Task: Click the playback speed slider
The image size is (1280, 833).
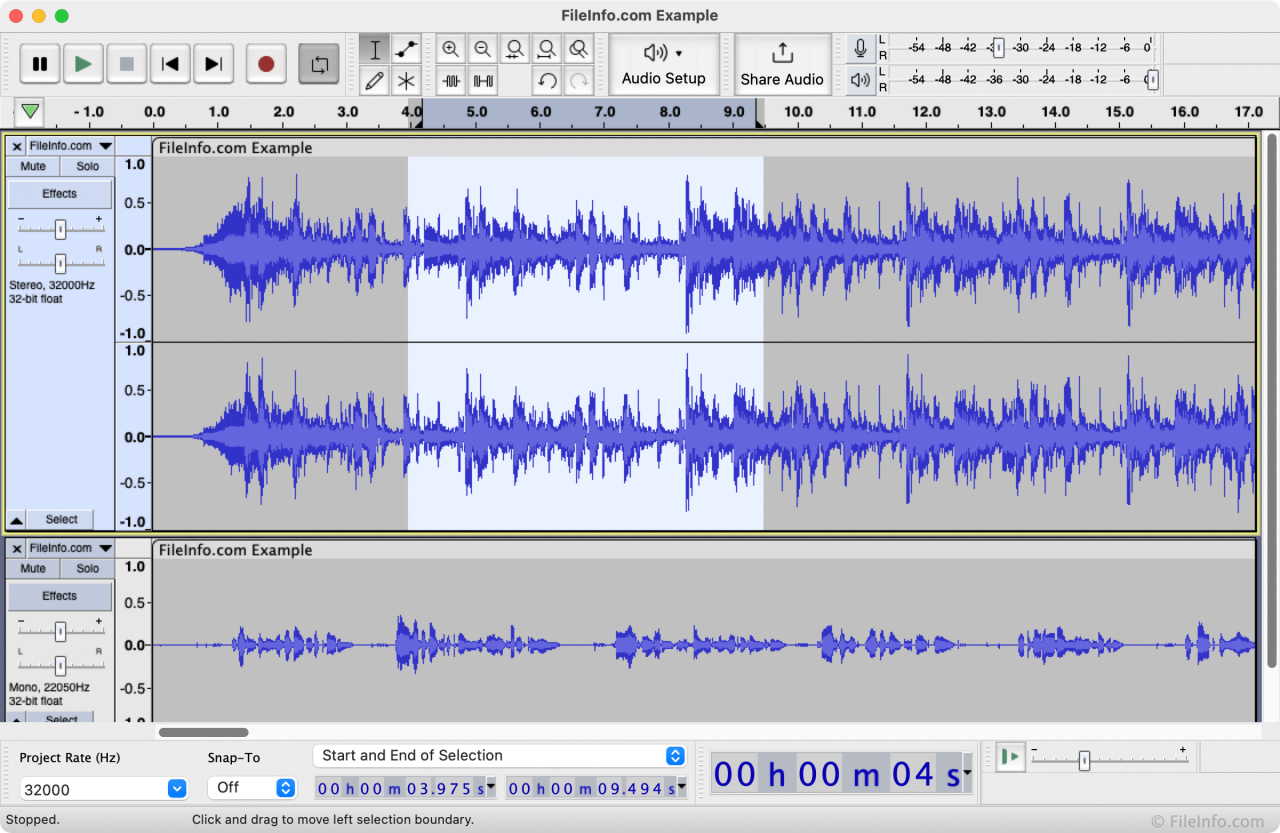Action: [x=1084, y=760]
